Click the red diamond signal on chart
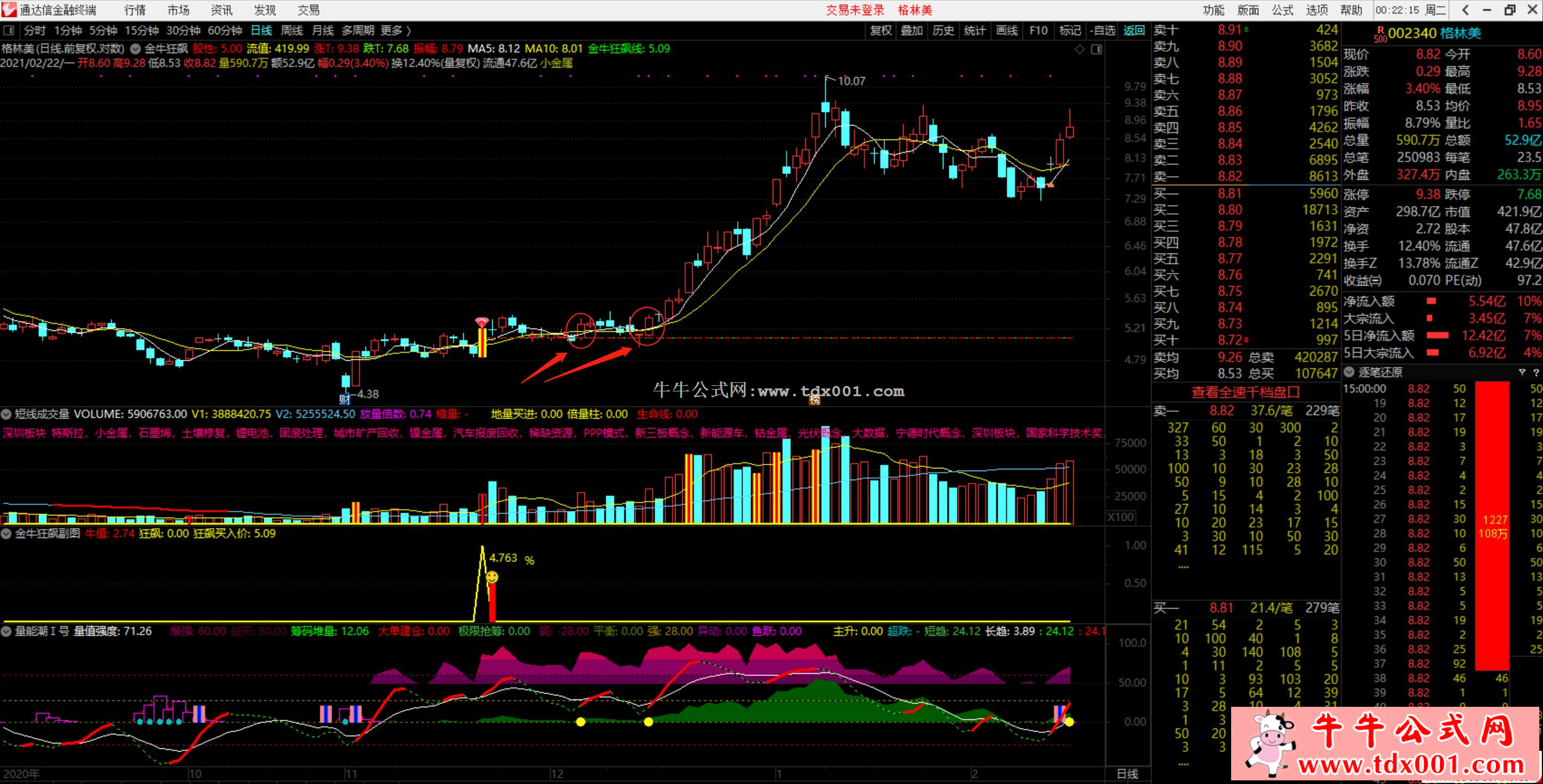 tap(481, 322)
